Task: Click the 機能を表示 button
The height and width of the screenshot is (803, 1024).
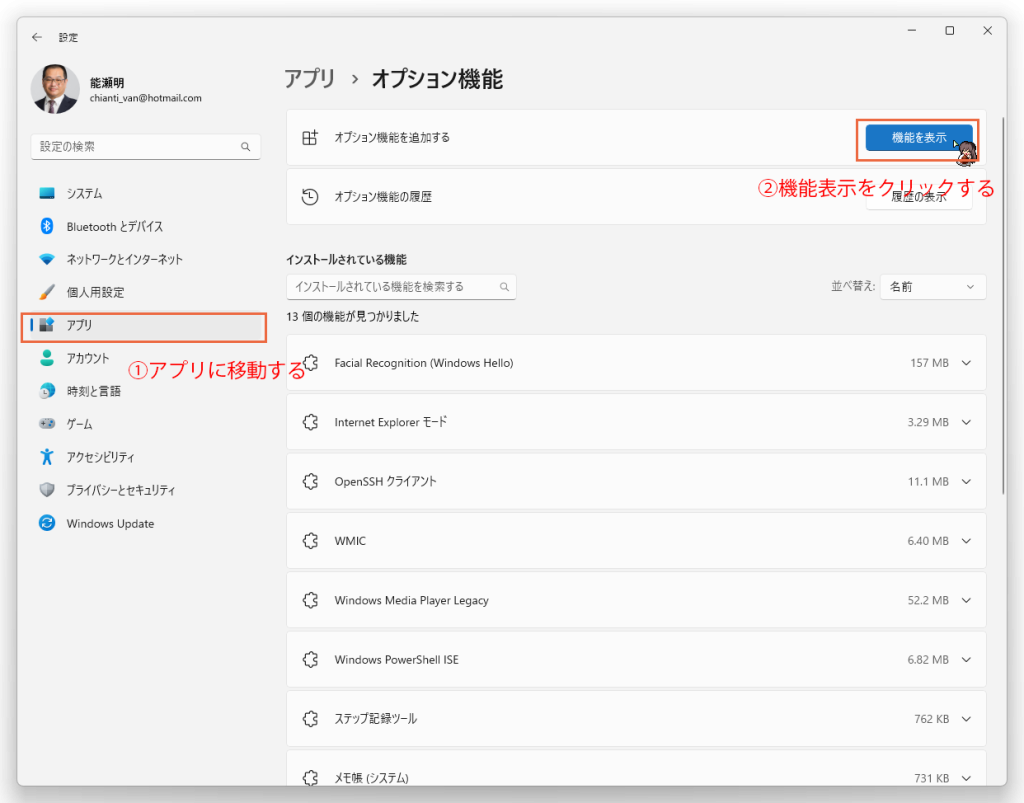Action: coord(918,138)
